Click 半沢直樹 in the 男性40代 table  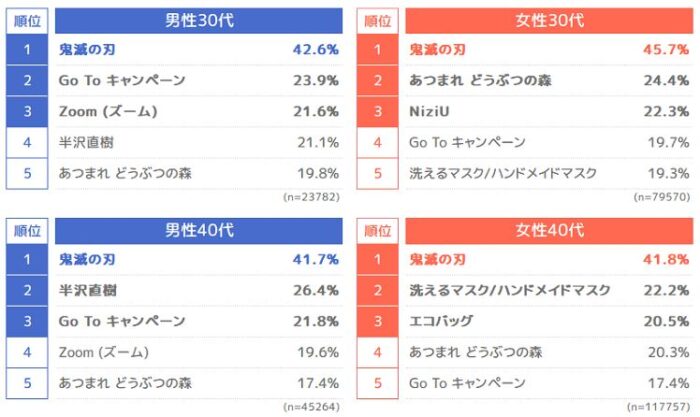click(88, 290)
